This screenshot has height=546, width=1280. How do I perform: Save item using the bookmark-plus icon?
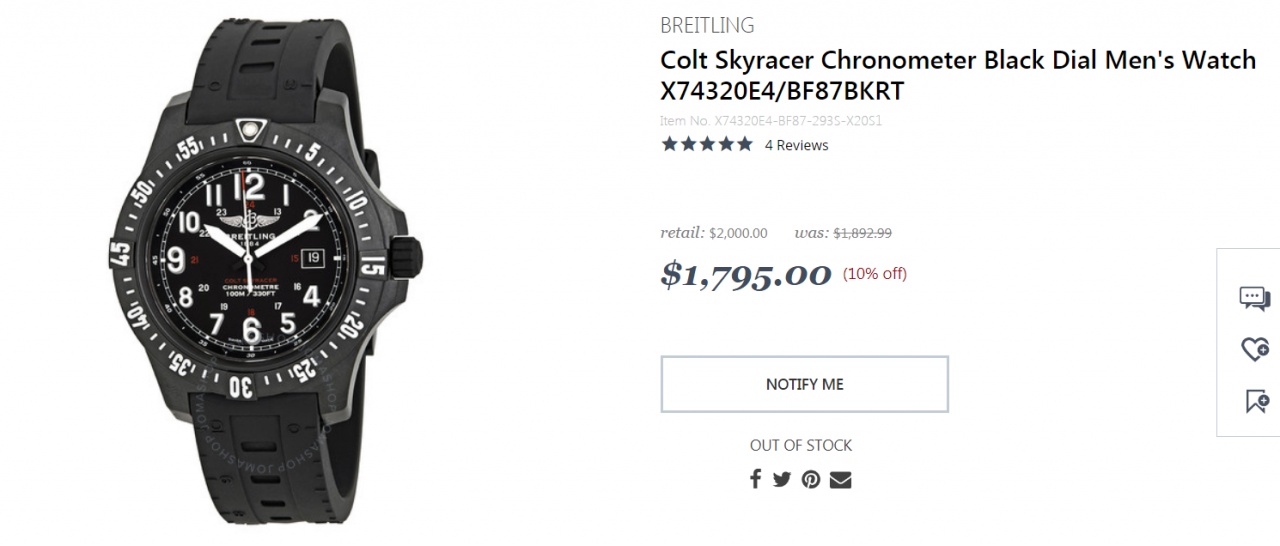tap(1256, 402)
